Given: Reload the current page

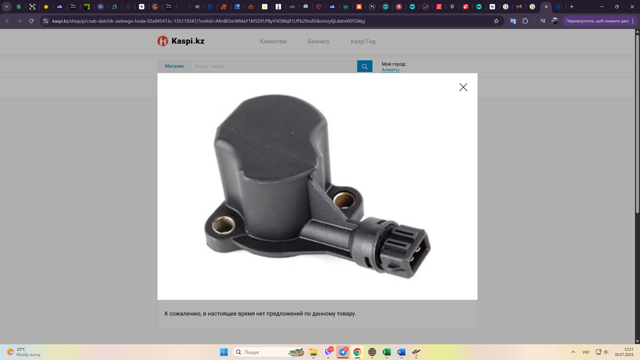Looking at the screenshot, I should 31,21.
